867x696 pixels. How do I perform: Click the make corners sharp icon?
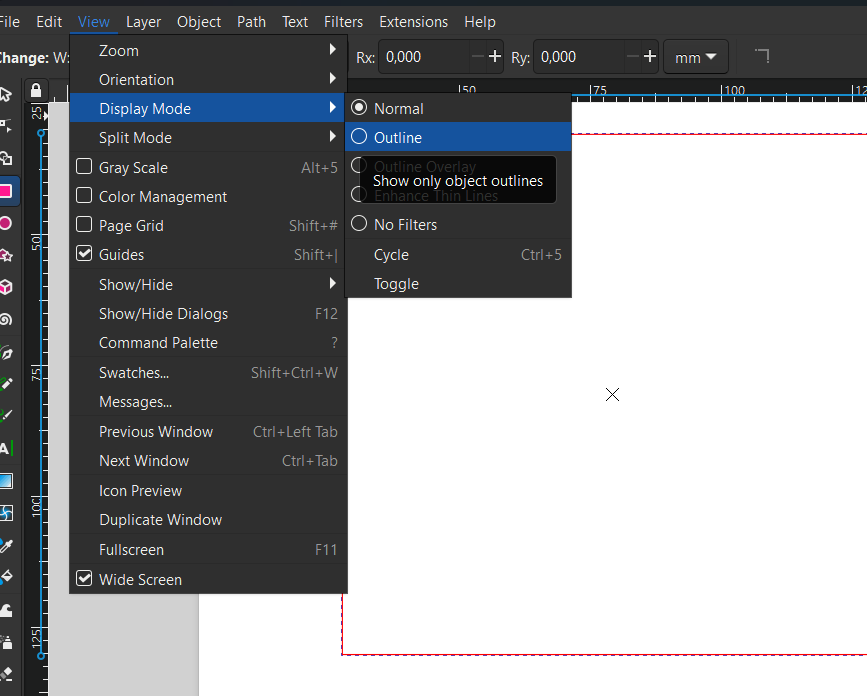[x=762, y=56]
